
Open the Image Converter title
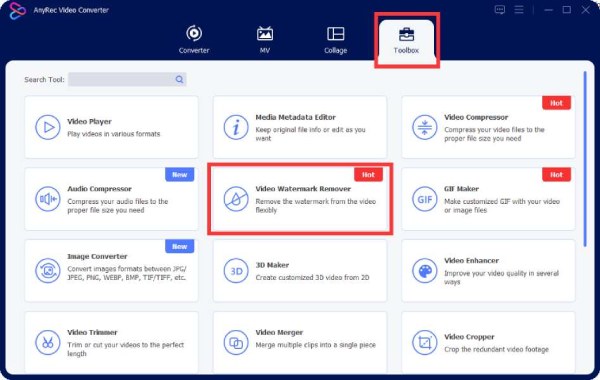97,256
